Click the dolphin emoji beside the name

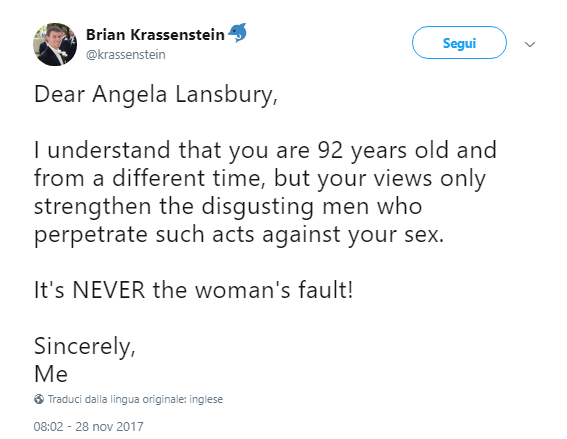click(x=238, y=33)
